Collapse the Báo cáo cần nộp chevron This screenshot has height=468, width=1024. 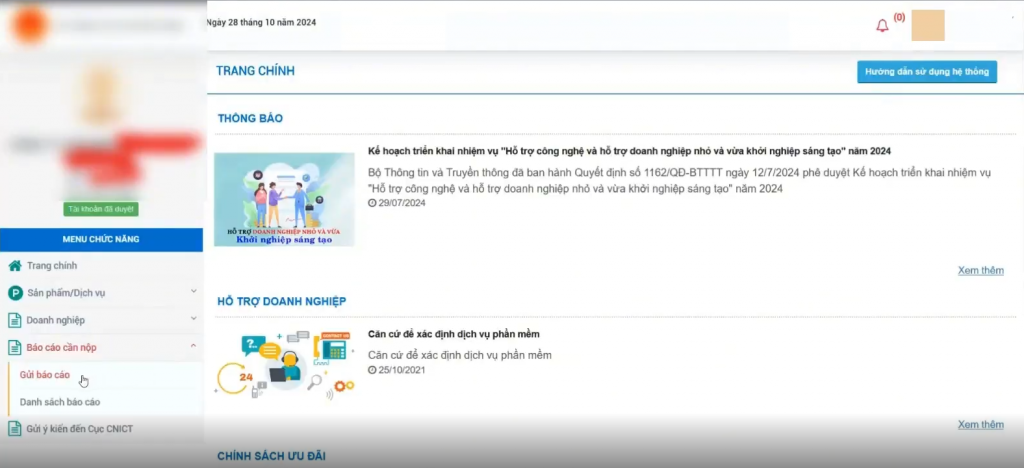click(x=193, y=346)
